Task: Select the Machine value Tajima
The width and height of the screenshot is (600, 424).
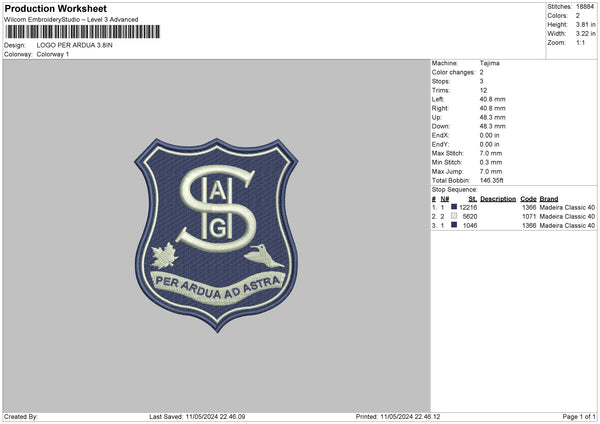Action: pyautogui.click(x=489, y=63)
